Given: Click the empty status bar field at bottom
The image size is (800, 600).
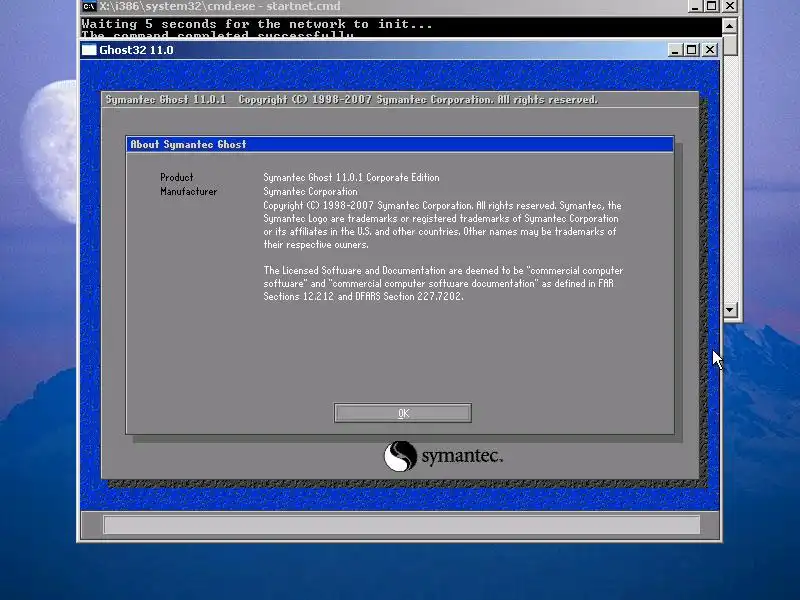Looking at the screenshot, I should (402, 524).
